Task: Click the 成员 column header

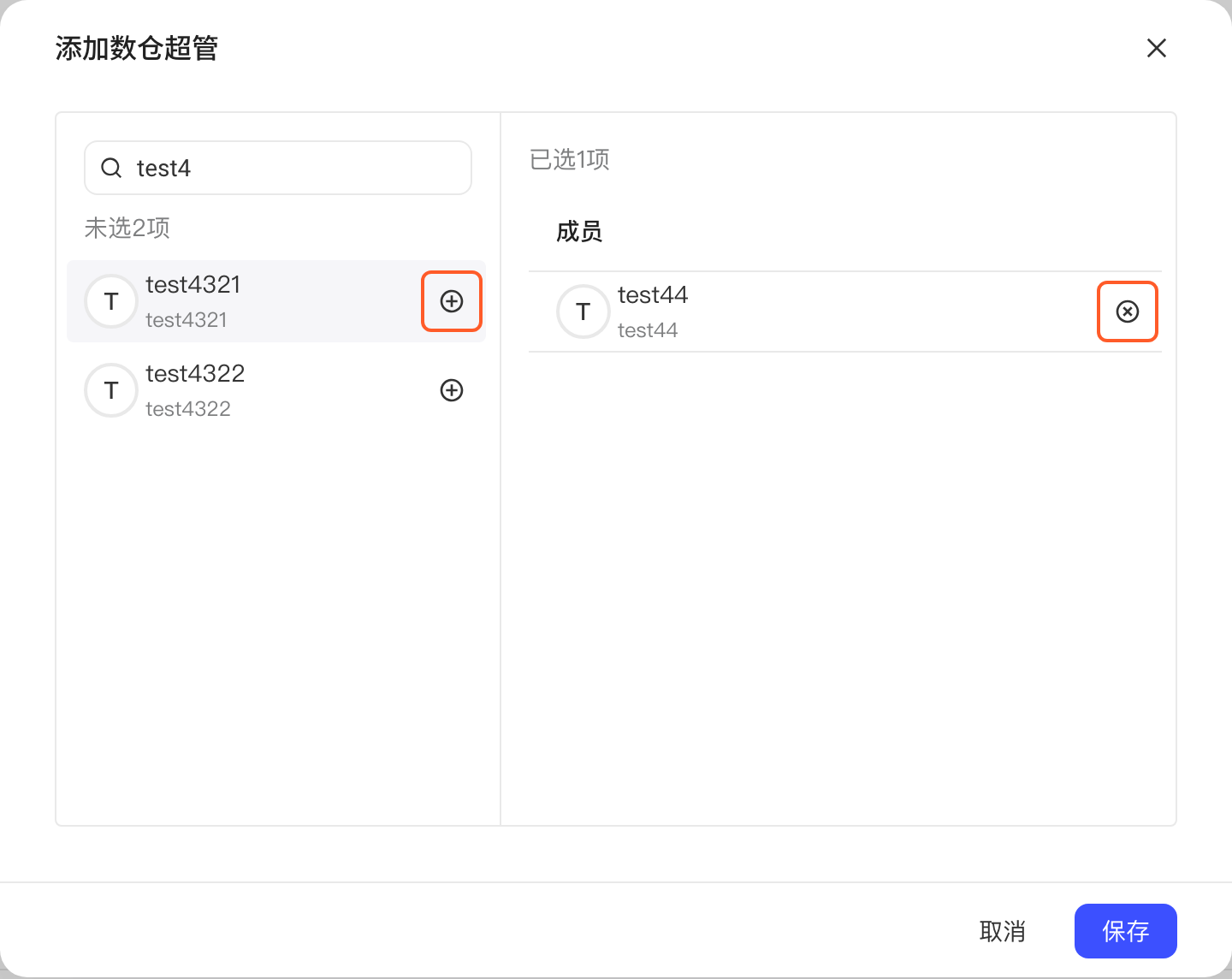Action: pyautogui.click(x=579, y=231)
